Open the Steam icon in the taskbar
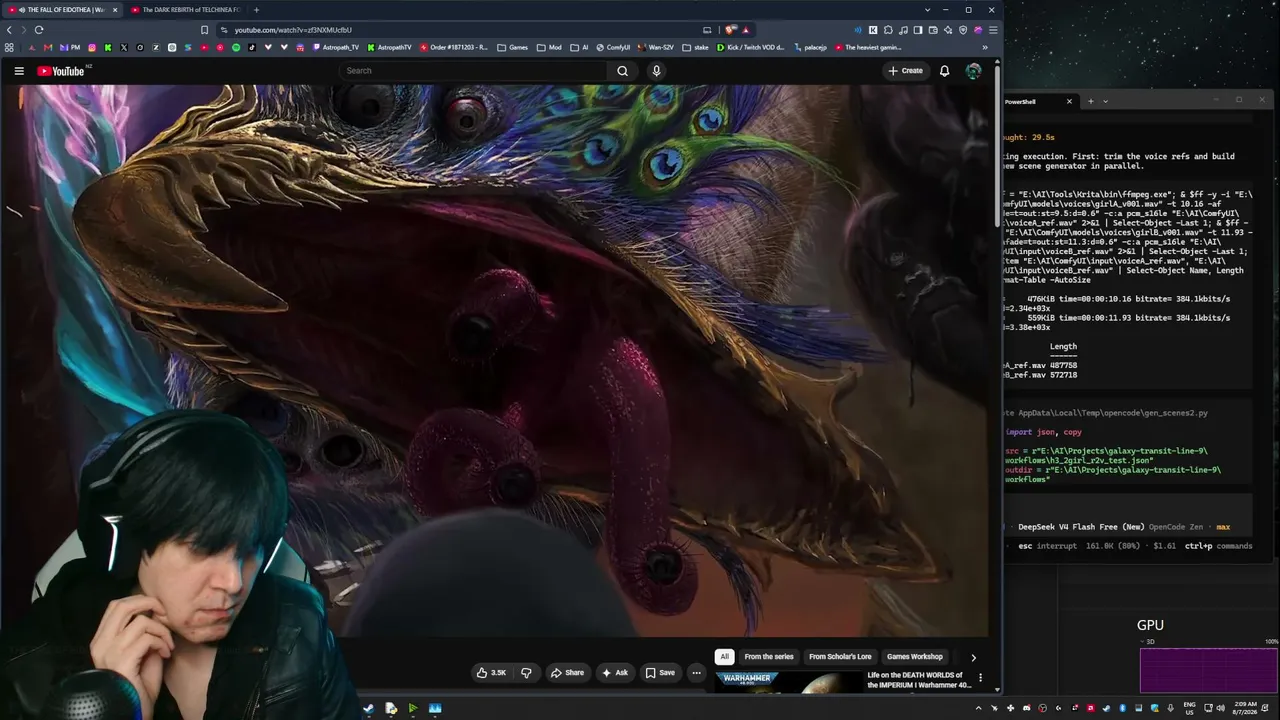1280x720 pixels. click(x=368, y=708)
